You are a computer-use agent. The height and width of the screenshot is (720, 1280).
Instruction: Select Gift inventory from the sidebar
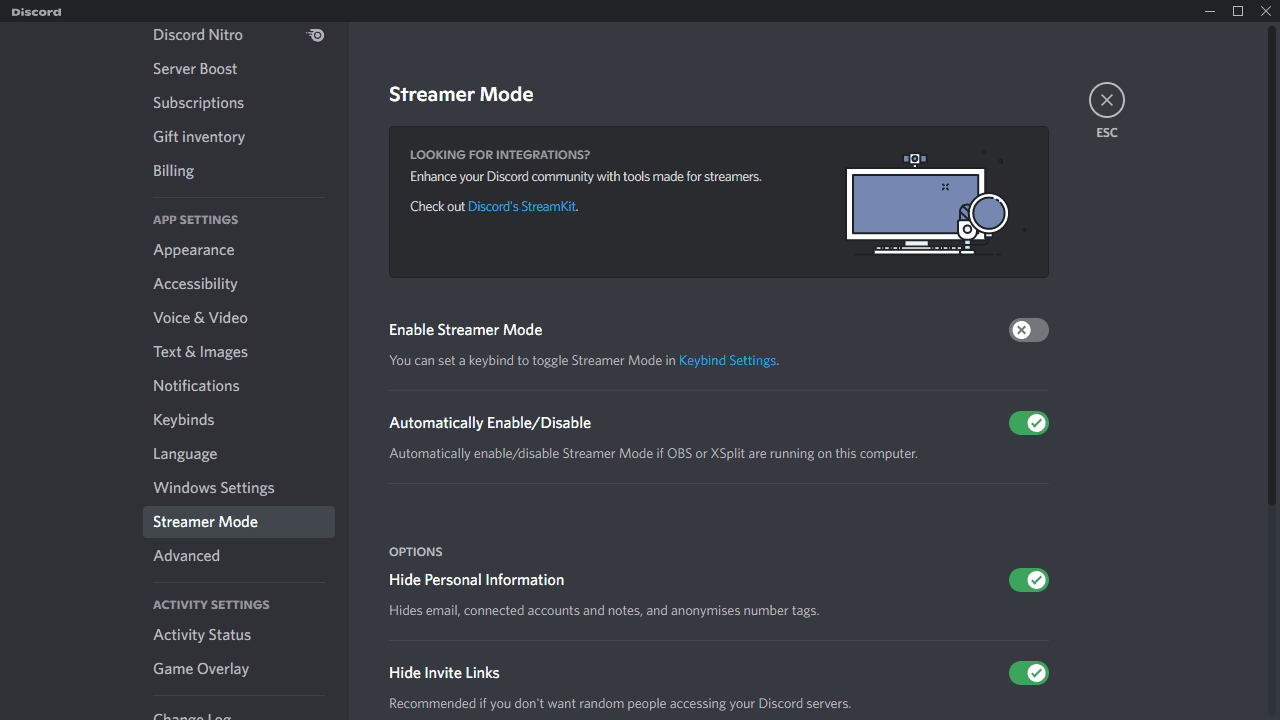pos(238,137)
